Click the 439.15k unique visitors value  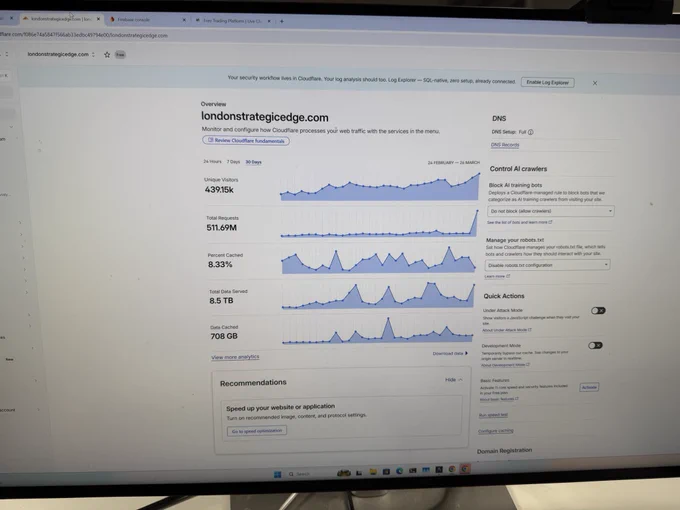219,190
